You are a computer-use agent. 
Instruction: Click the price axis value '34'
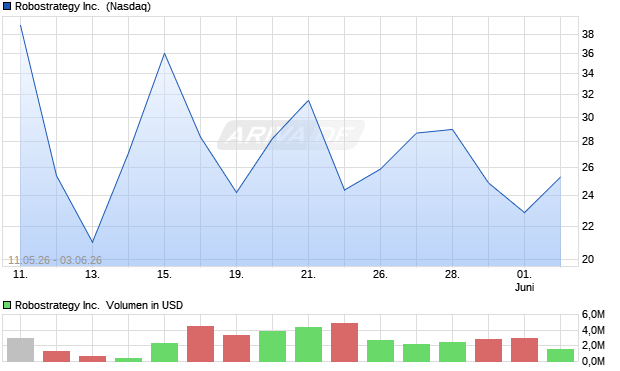[x=588, y=73]
